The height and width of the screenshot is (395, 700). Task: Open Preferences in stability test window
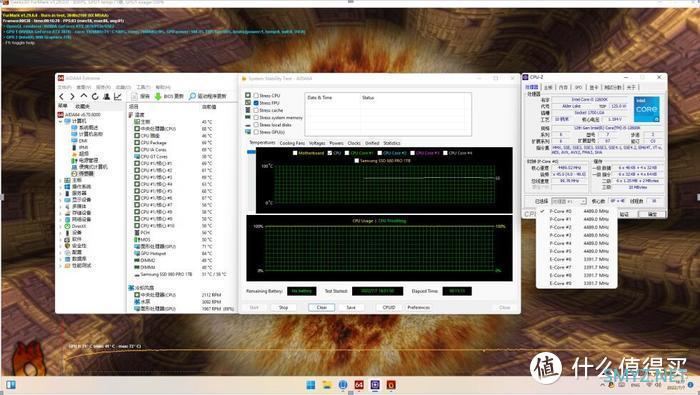(418, 308)
